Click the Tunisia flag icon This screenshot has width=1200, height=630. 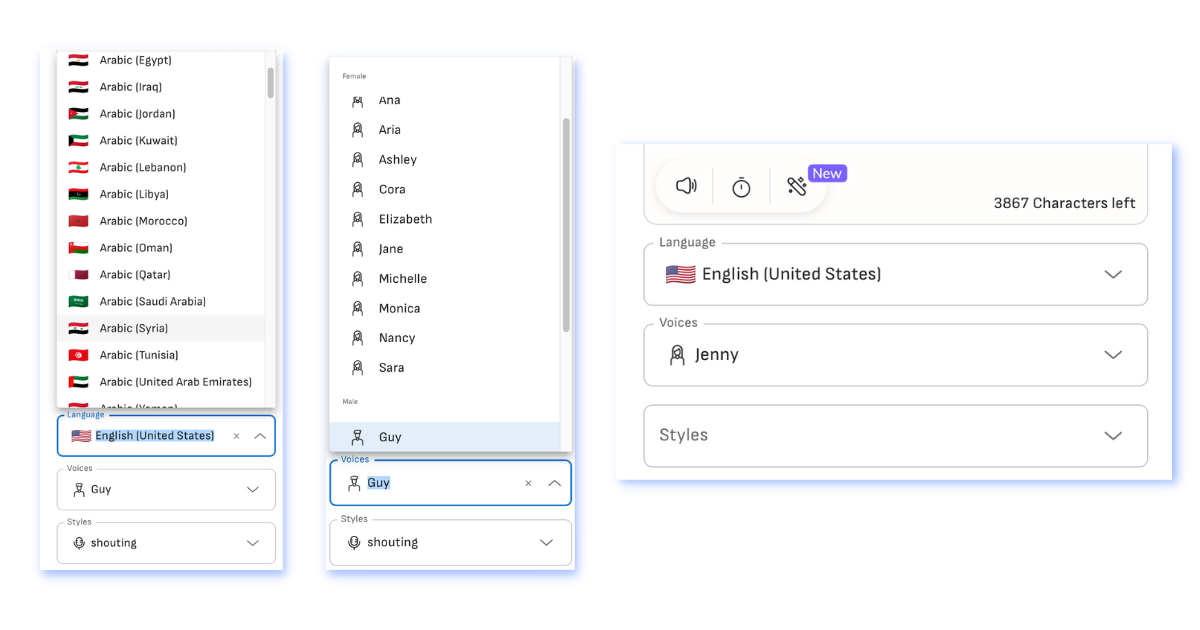pyautogui.click(x=79, y=355)
